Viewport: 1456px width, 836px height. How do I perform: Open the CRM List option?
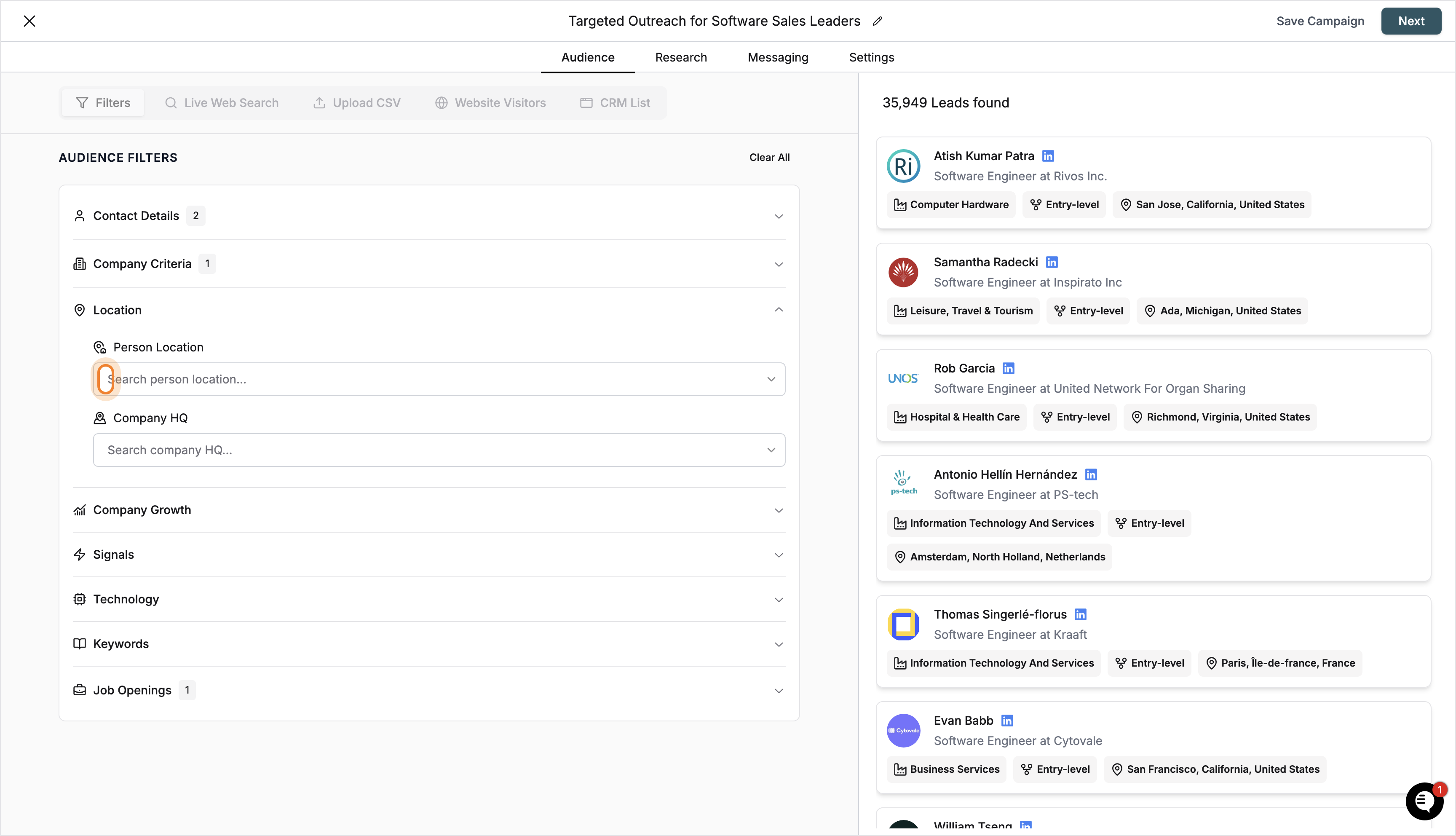586,102
